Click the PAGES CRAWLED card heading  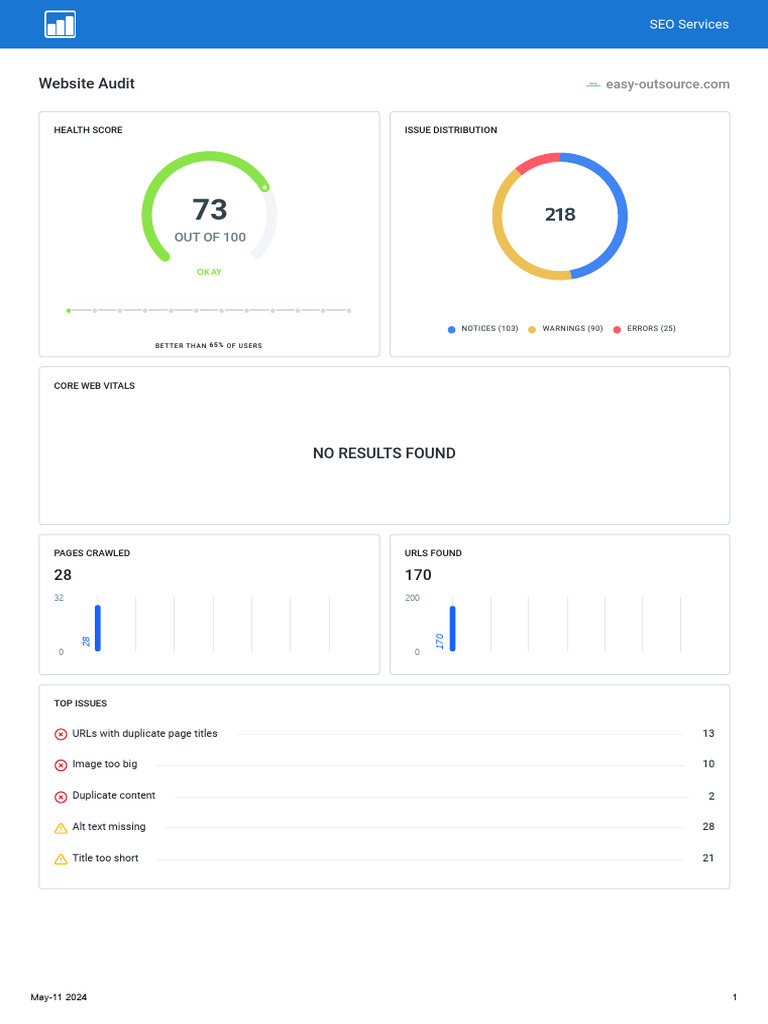coord(92,553)
